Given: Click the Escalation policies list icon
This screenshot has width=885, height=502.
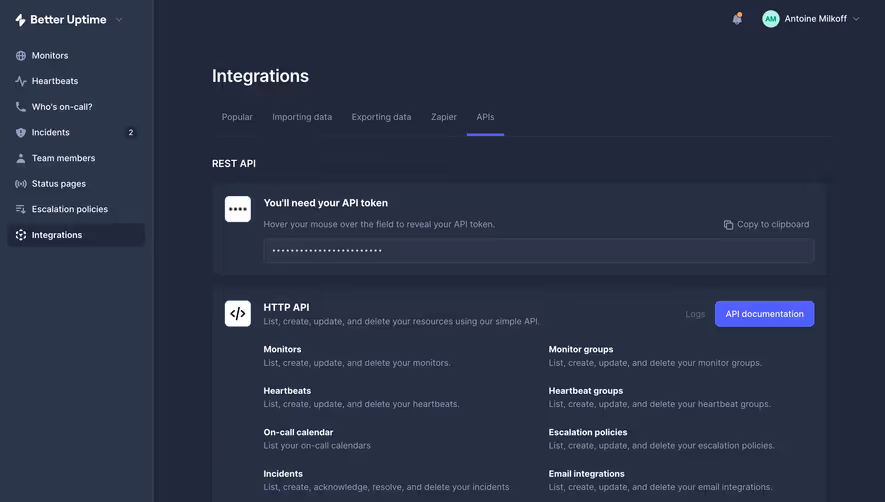Looking at the screenshot, I should [21, 209].
